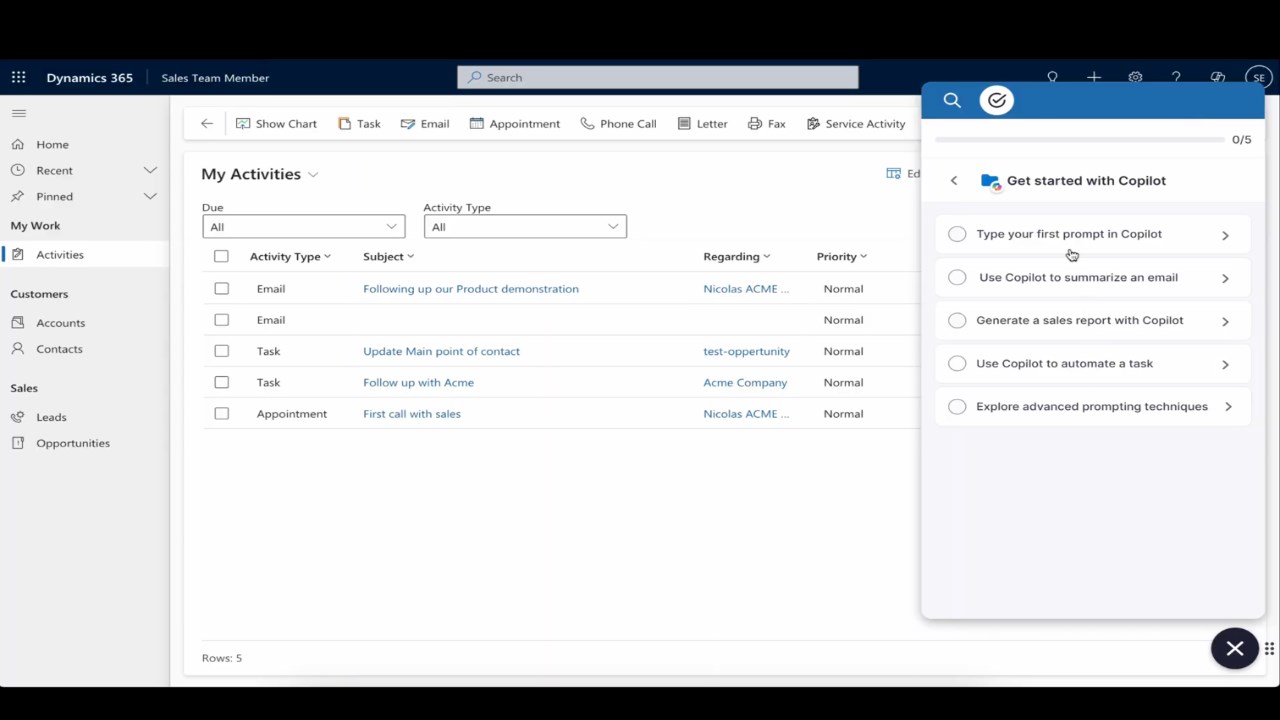Mark Use Copilot to summarize an email circle

957,277
